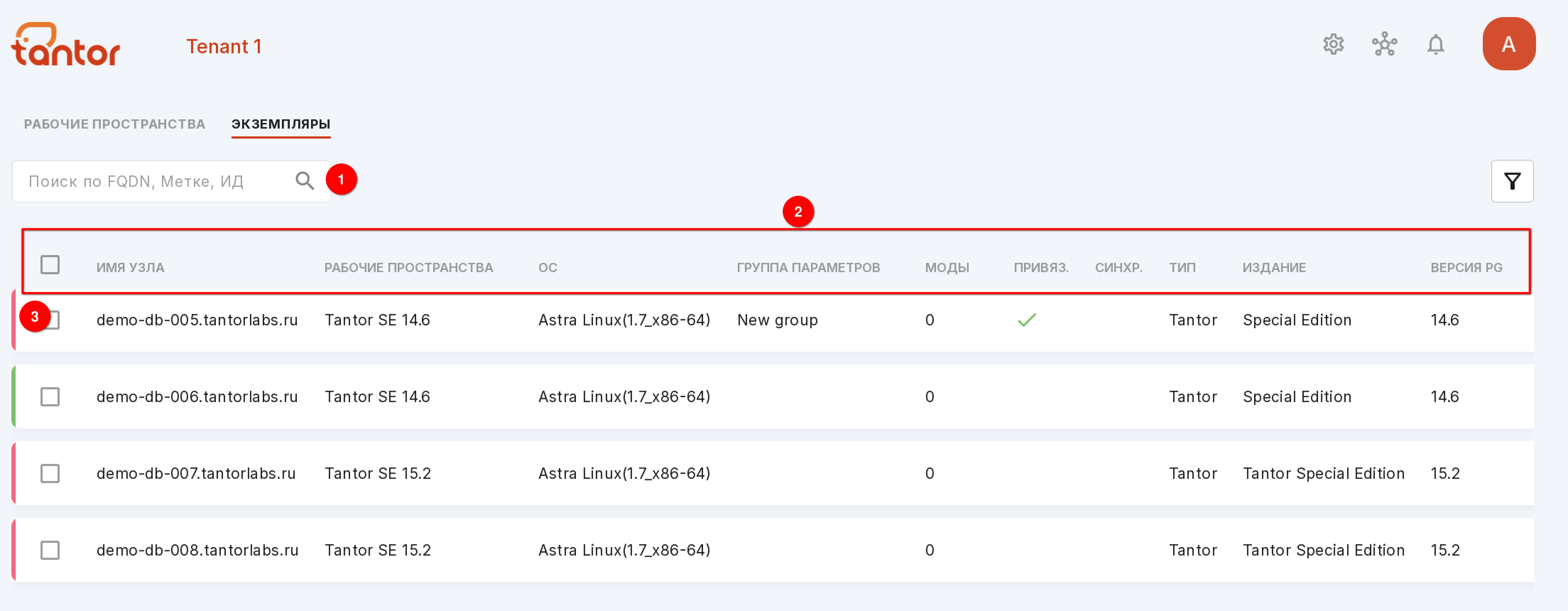Open the filter funnel button

coord(1512,181)
